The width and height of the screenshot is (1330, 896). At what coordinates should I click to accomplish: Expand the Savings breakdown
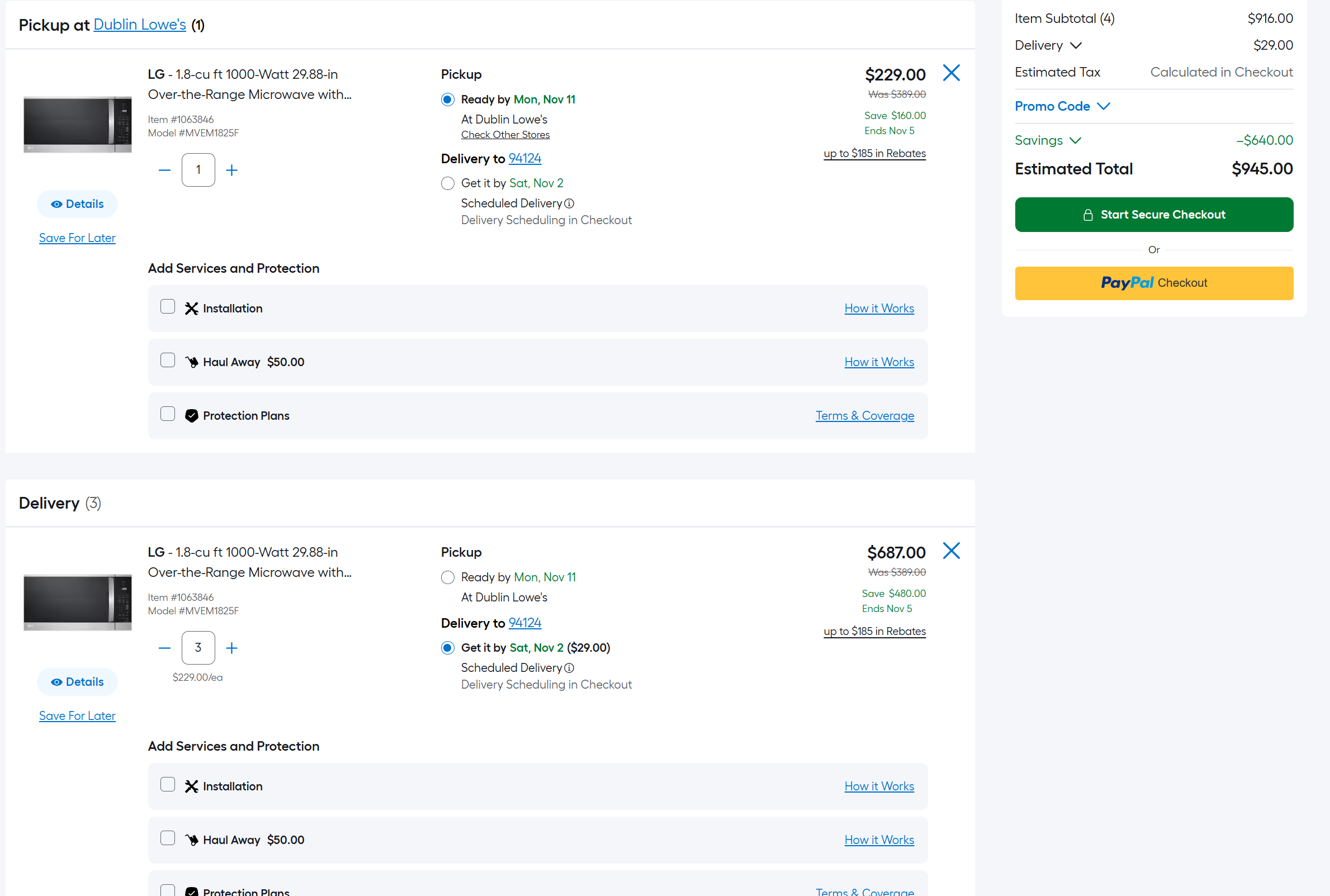tap(1048, 140)
